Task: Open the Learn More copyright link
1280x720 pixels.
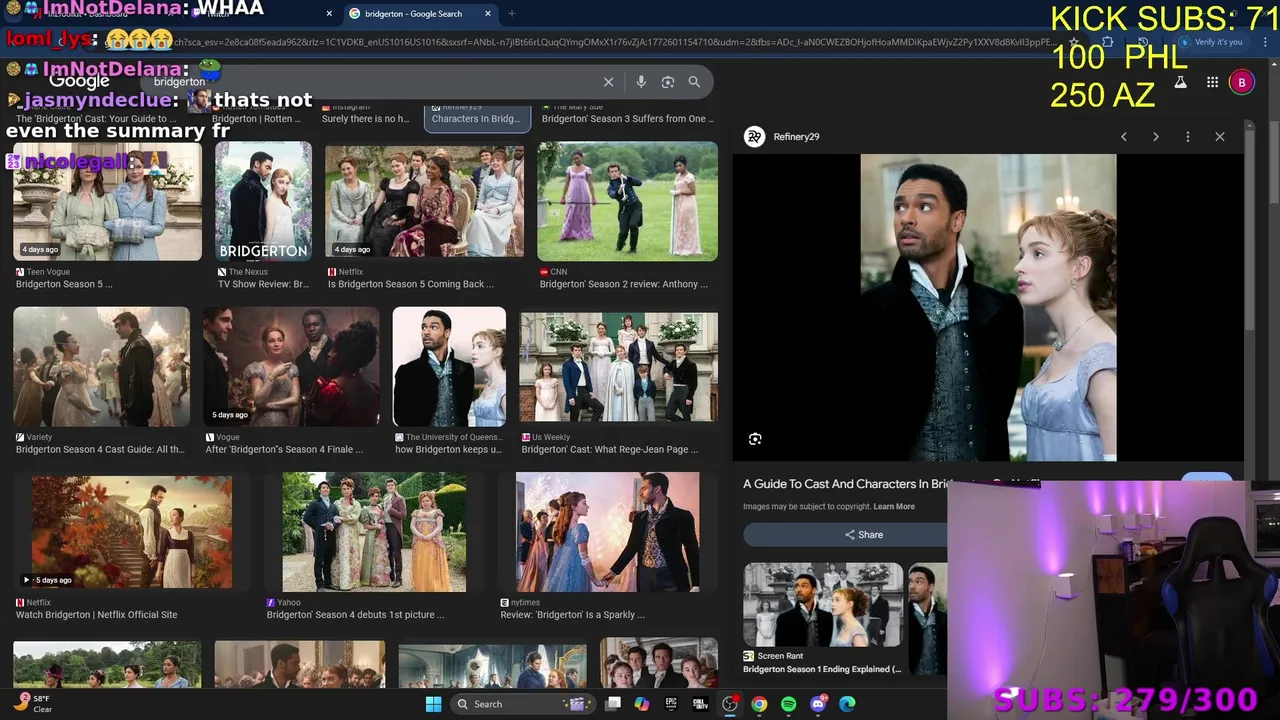Action: (x=894, y=507)
